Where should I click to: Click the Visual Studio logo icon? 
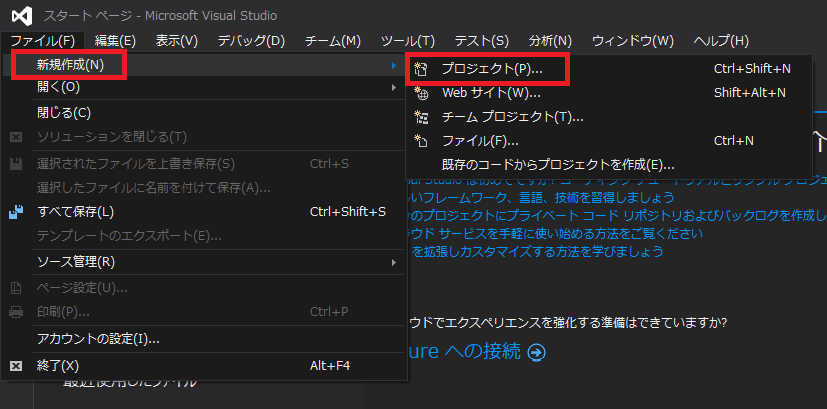pos(22,16)
